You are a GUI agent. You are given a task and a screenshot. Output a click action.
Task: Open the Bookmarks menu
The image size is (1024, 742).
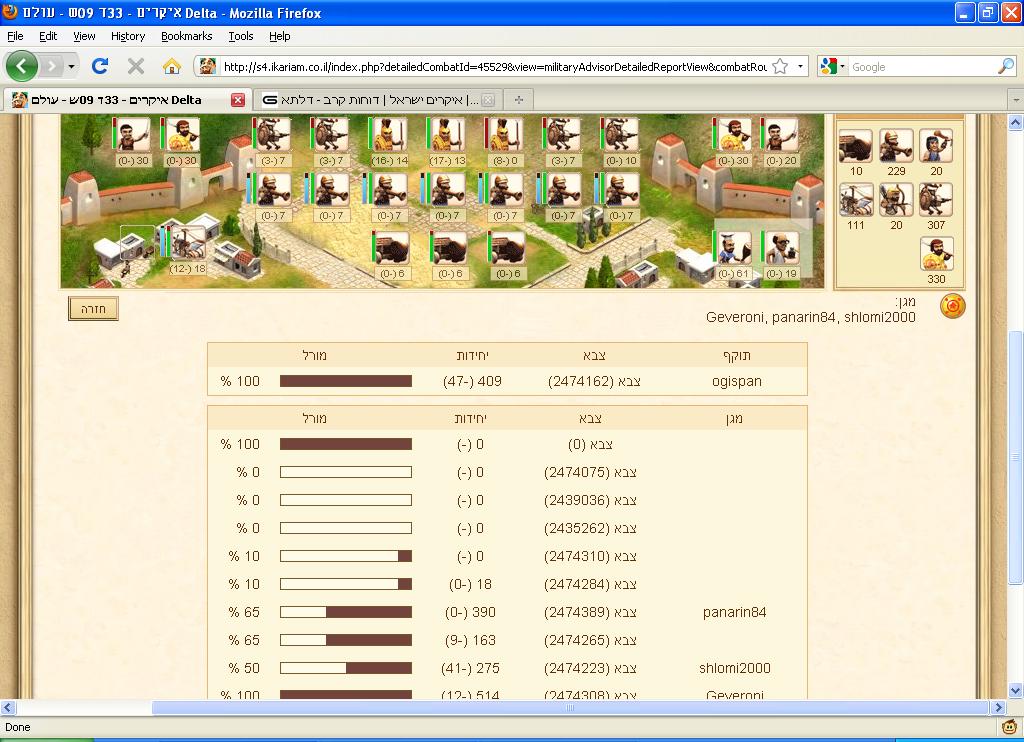186,36
